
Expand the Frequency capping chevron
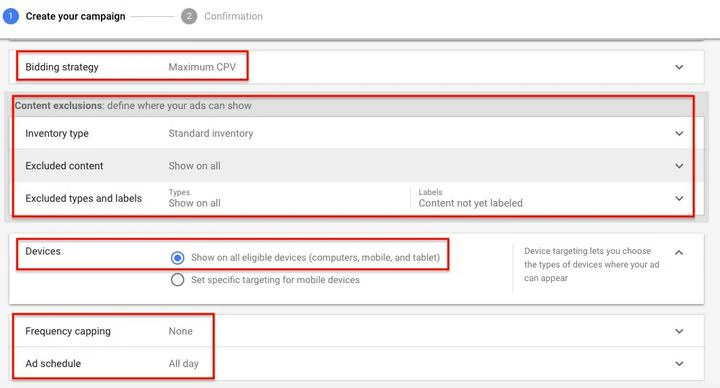click(679, 331)
